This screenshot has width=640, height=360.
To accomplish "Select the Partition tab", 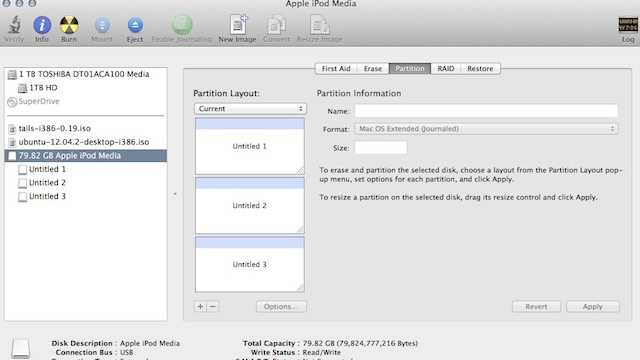I will tap(410, 69).
